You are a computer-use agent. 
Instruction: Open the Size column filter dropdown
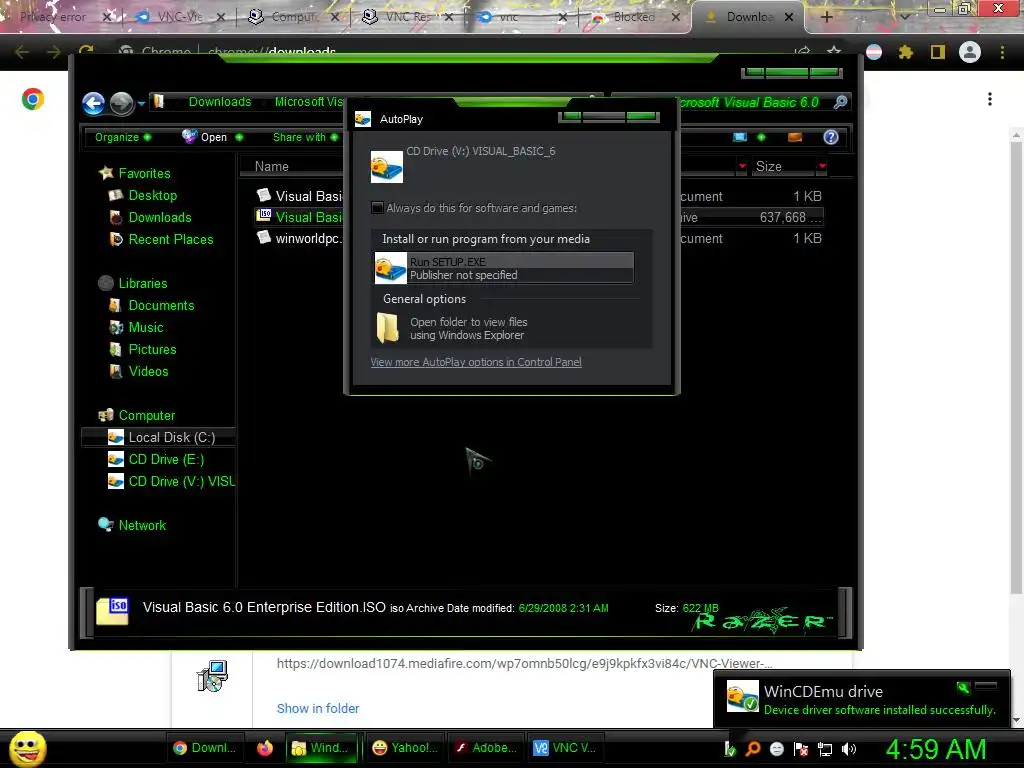[x=822, y=167]
